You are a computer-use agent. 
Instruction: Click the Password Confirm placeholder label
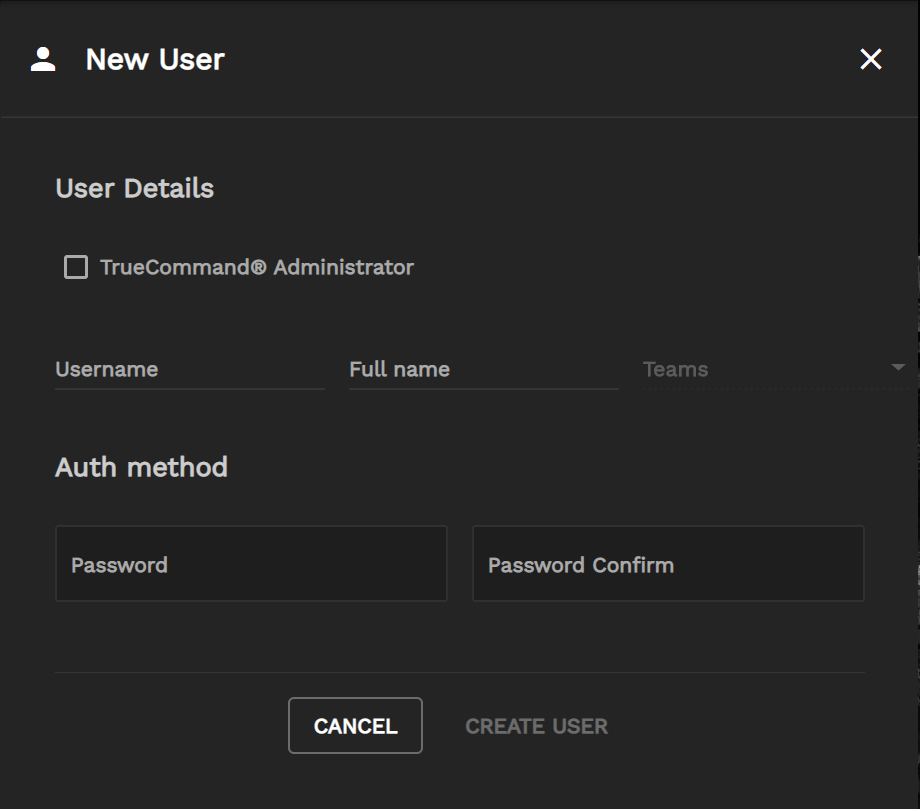click(580, 565)
